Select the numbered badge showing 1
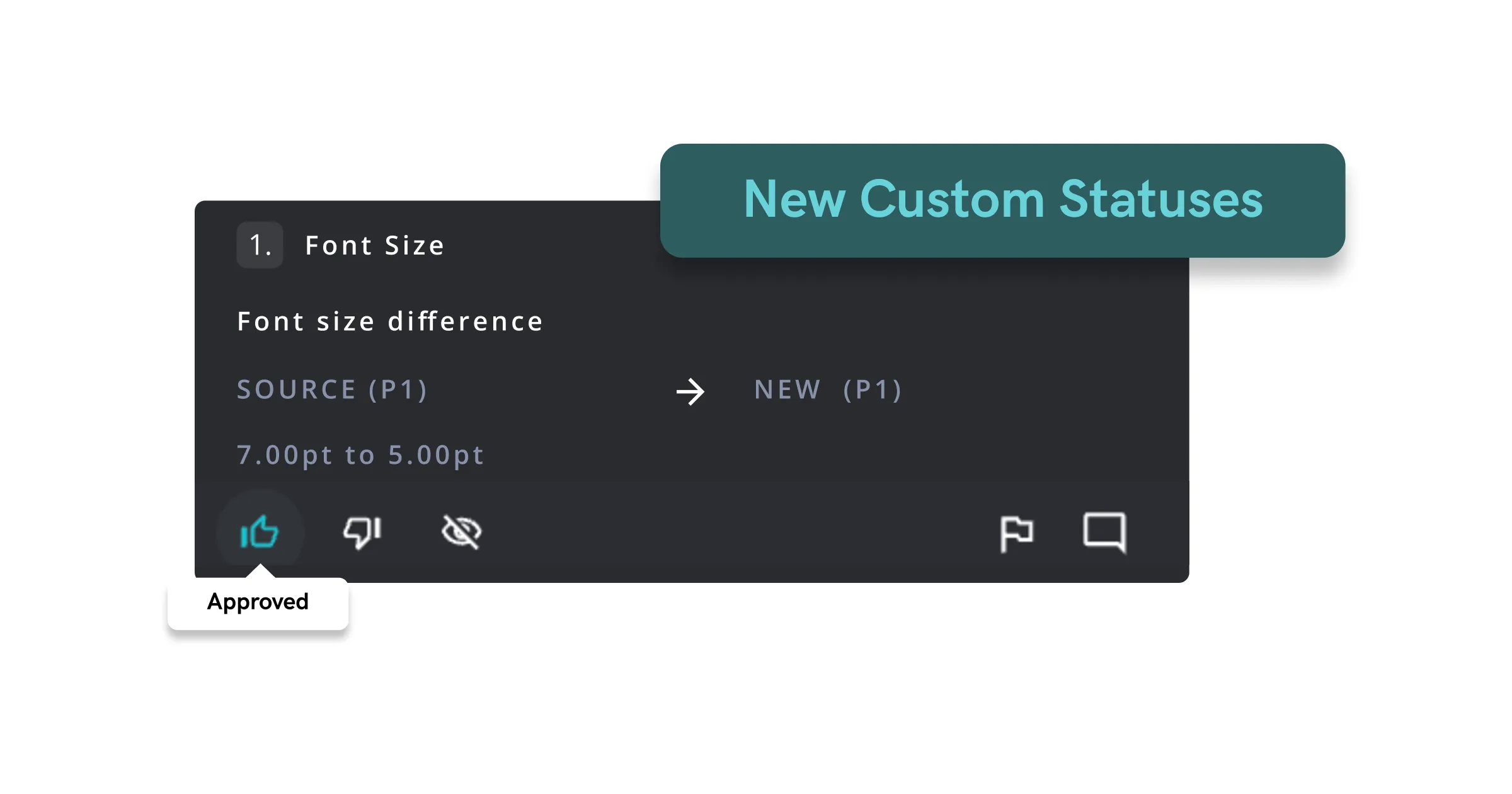Viewport: 1512px width, 794px height. (260, 245)
